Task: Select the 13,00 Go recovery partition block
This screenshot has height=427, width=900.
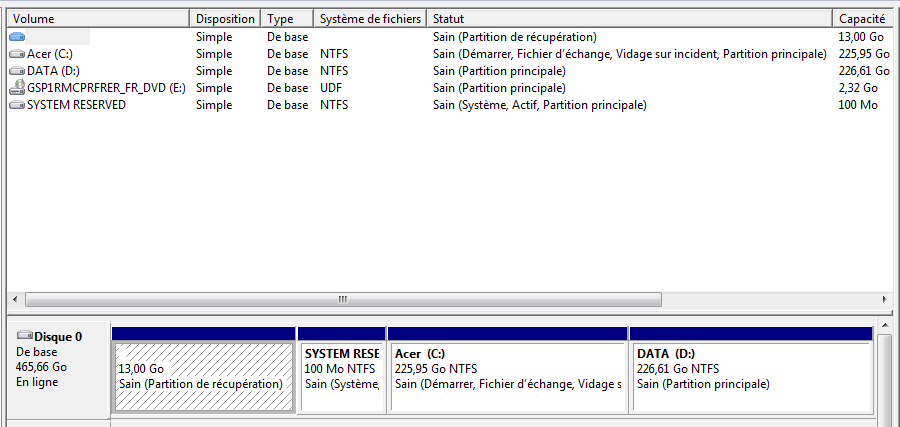Action: click(x=204, y=370)
